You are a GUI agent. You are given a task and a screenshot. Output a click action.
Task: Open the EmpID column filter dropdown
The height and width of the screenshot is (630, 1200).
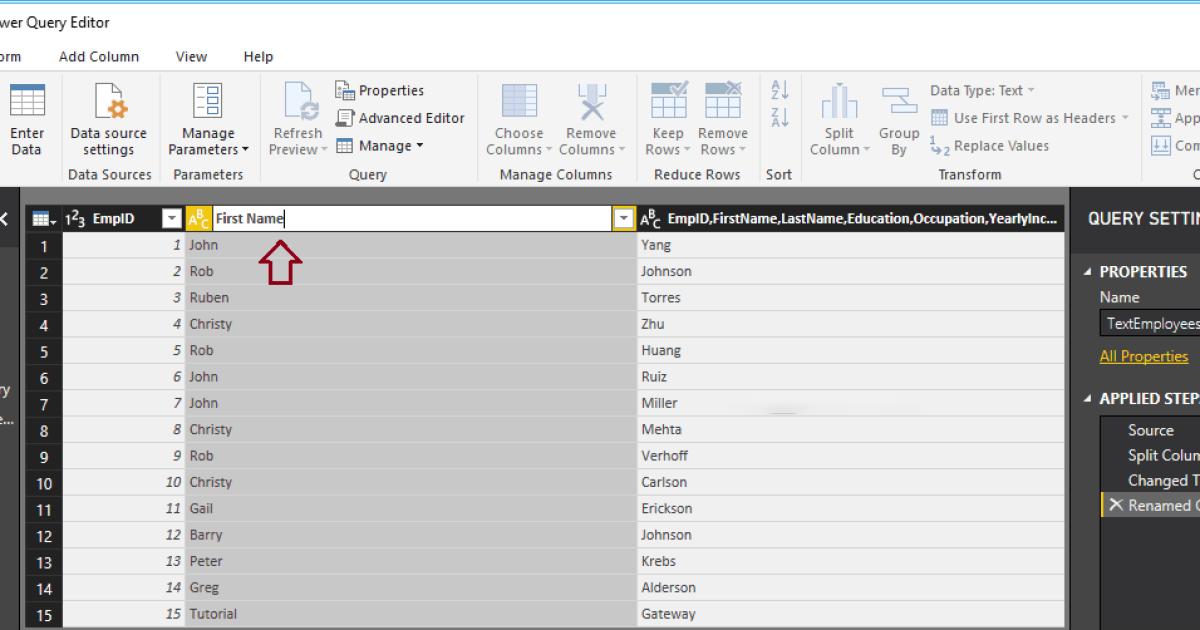pyautogui.click(x=172, y=219)
